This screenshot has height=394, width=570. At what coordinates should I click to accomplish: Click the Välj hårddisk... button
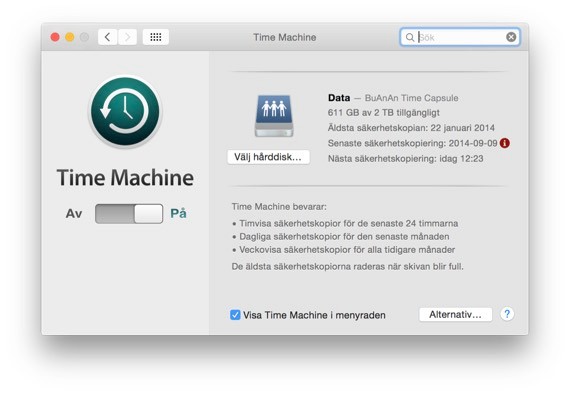click(x=268, y=157)
